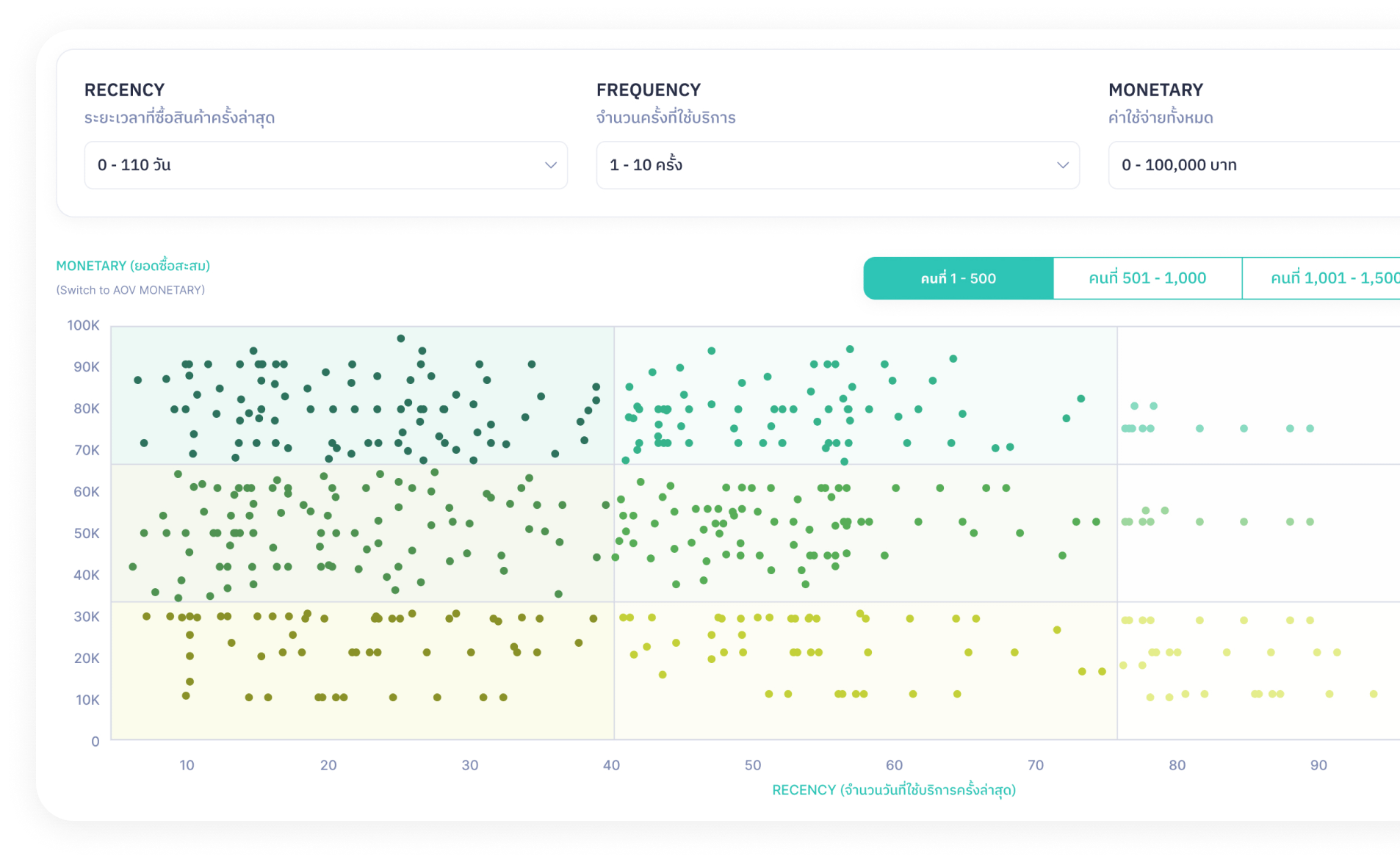Click the 40 x-axis tick label
Image resolution: width=1400 pixels, height=862 pixels.
[x=611, y=765]
